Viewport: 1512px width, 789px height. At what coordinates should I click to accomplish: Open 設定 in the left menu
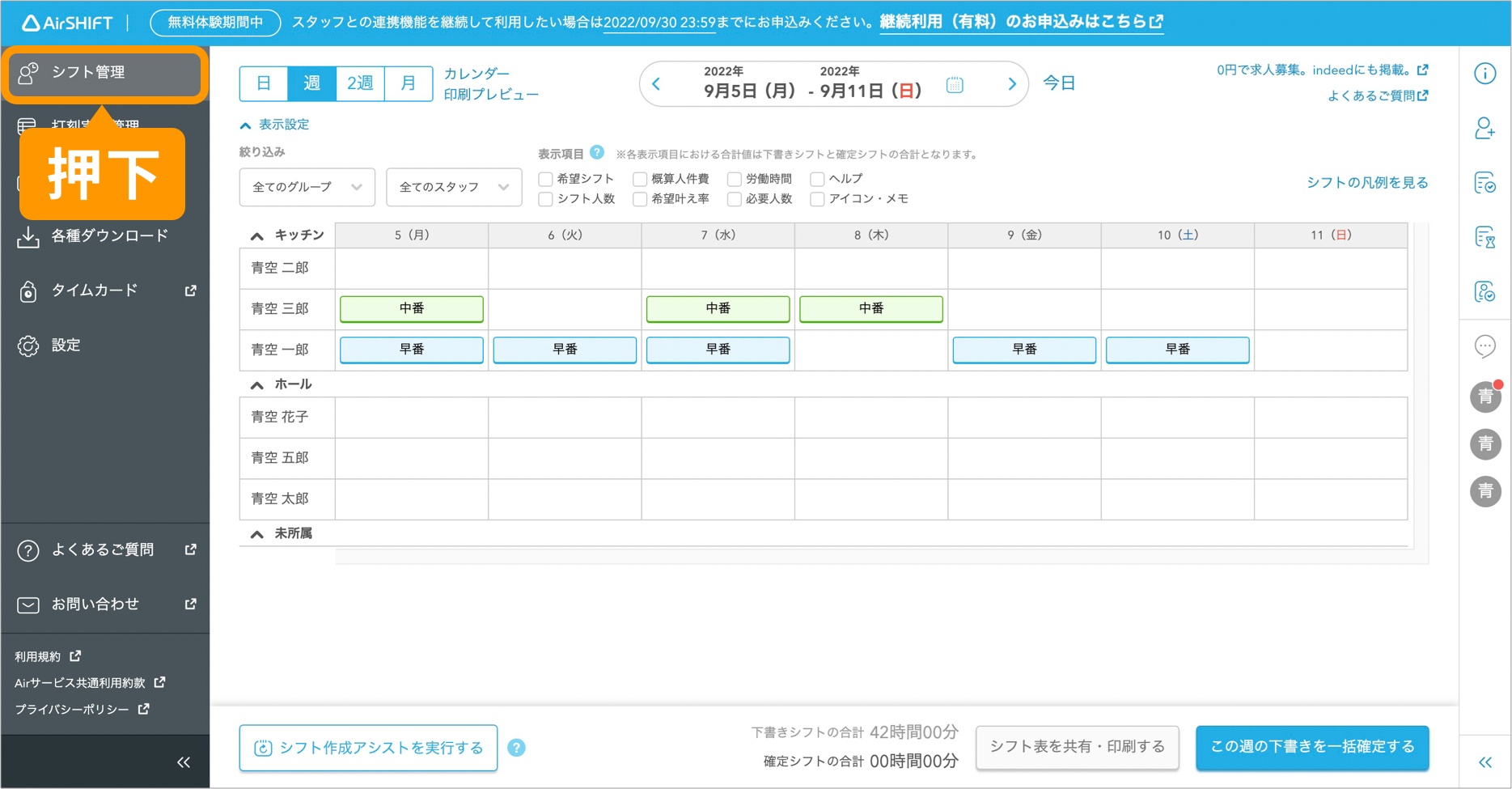(x=66, y=346)
